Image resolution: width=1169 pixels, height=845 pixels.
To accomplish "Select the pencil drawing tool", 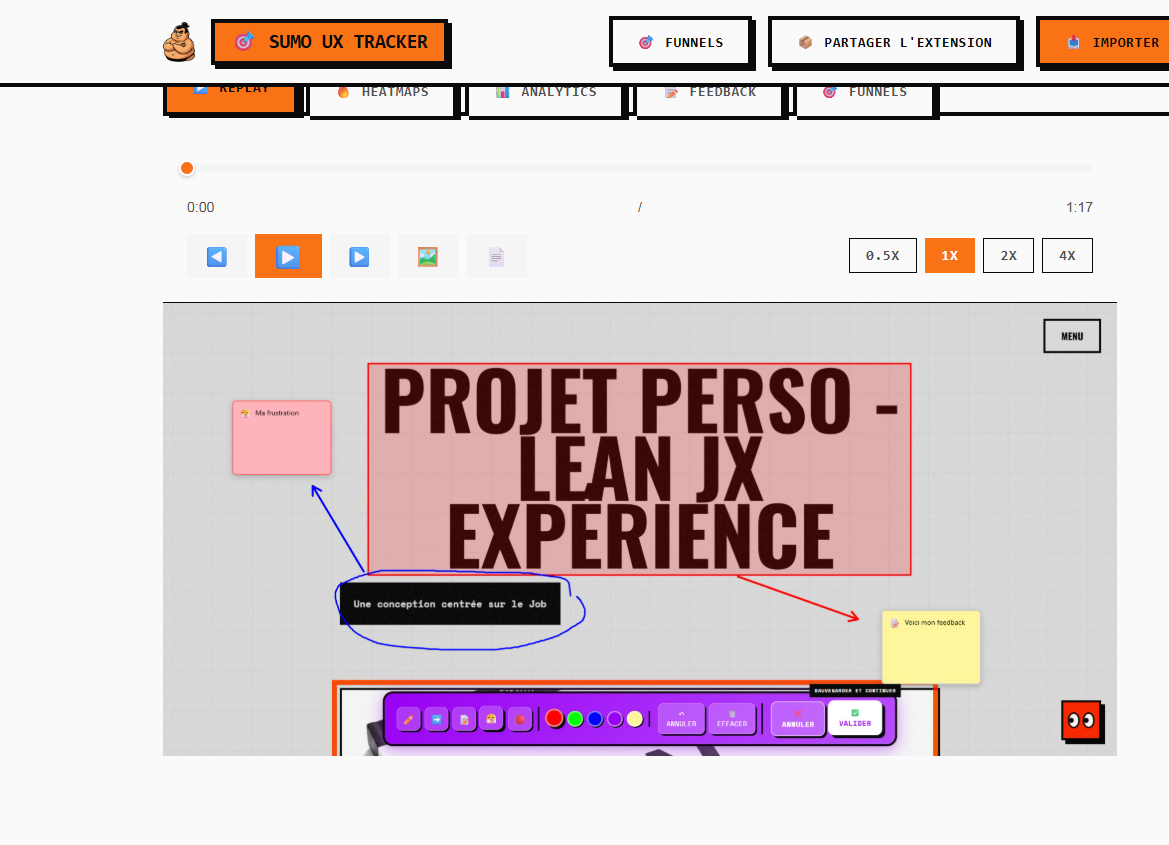I will (408, 719).
